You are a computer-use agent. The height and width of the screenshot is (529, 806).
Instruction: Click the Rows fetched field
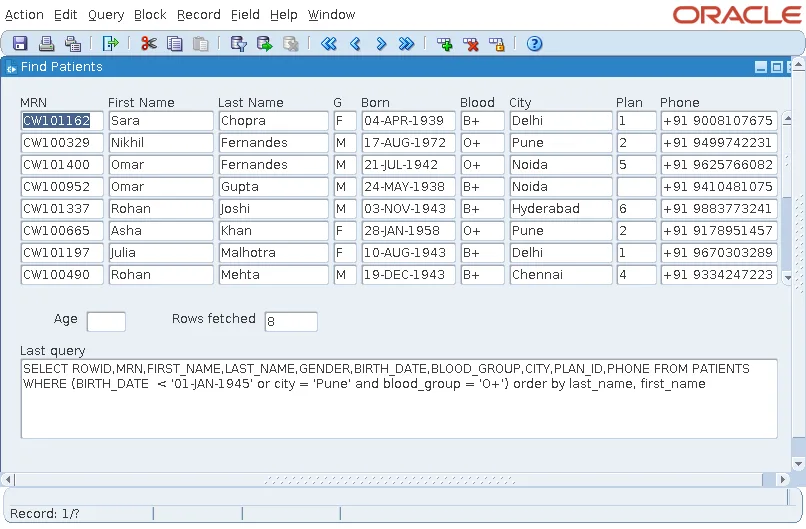coord(291,322)
